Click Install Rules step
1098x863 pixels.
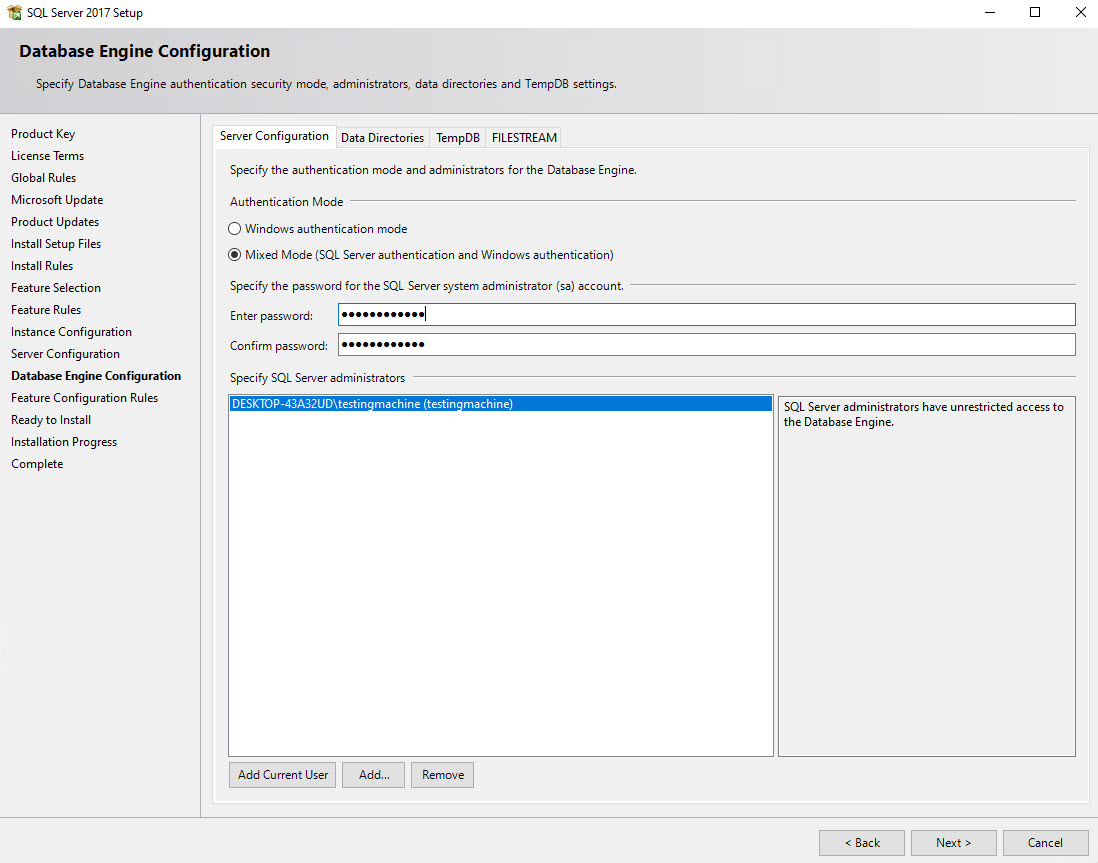(x=42, y=266)
